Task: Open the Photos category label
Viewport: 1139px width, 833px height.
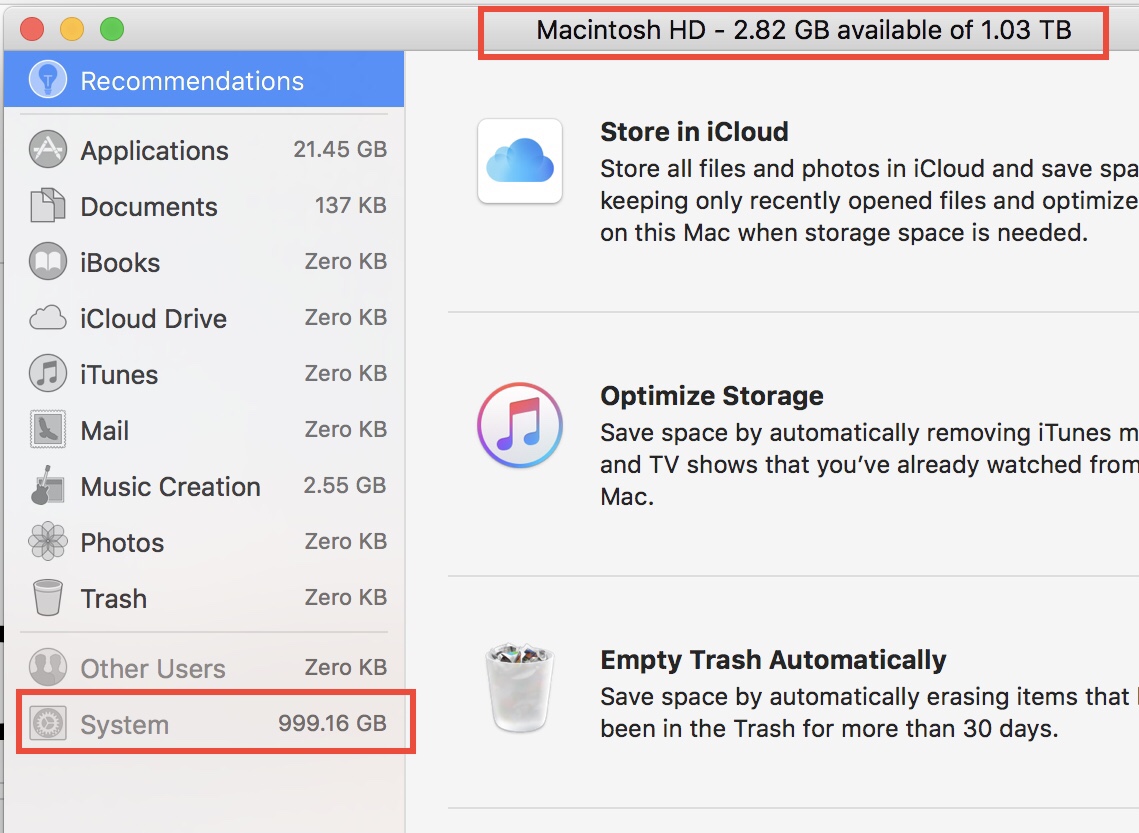Action: (122, 543)
